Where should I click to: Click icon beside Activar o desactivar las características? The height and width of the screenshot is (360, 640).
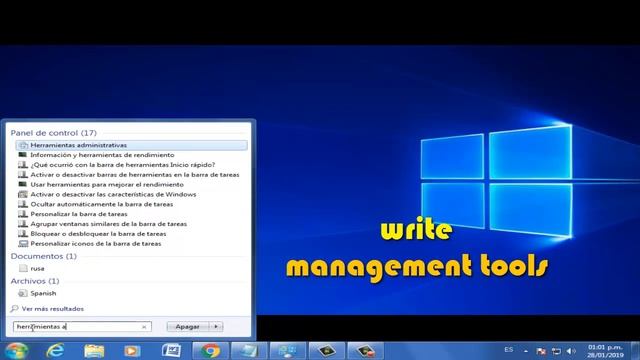23,194
